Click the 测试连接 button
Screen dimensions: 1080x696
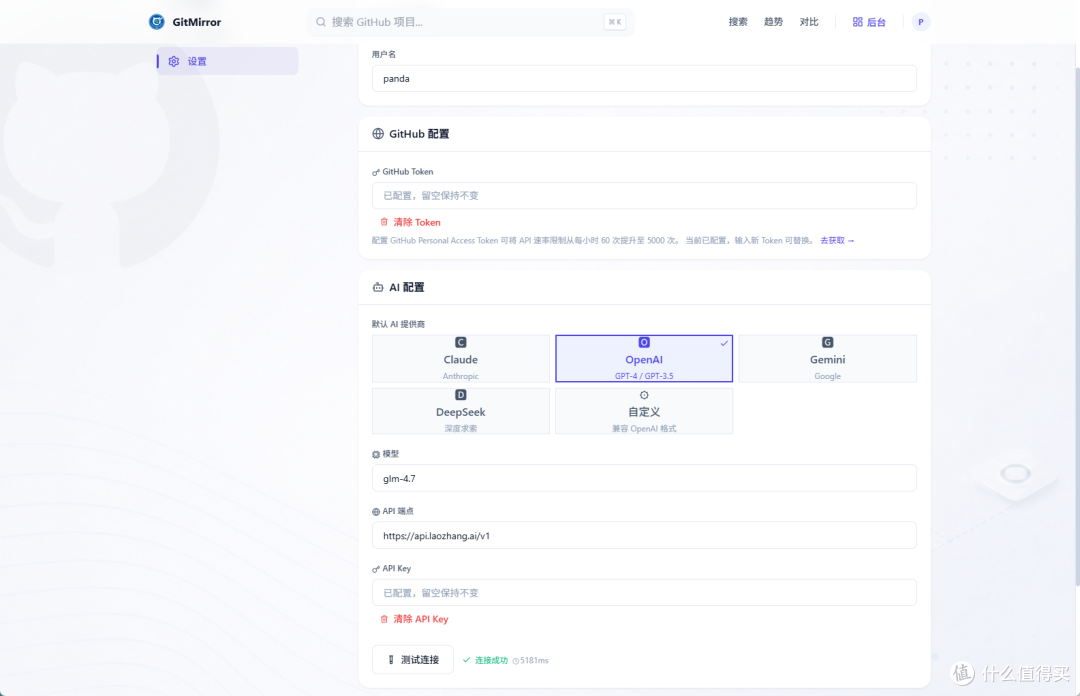[413, 659]
